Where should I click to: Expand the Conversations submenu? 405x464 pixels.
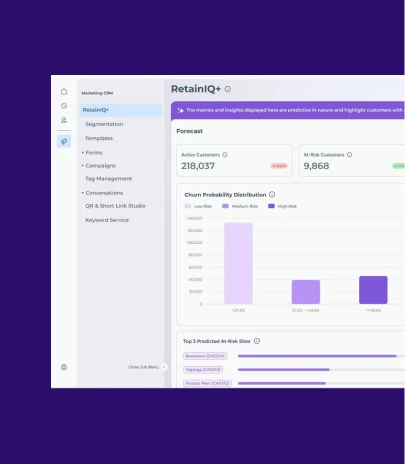[x=102, y=193]
